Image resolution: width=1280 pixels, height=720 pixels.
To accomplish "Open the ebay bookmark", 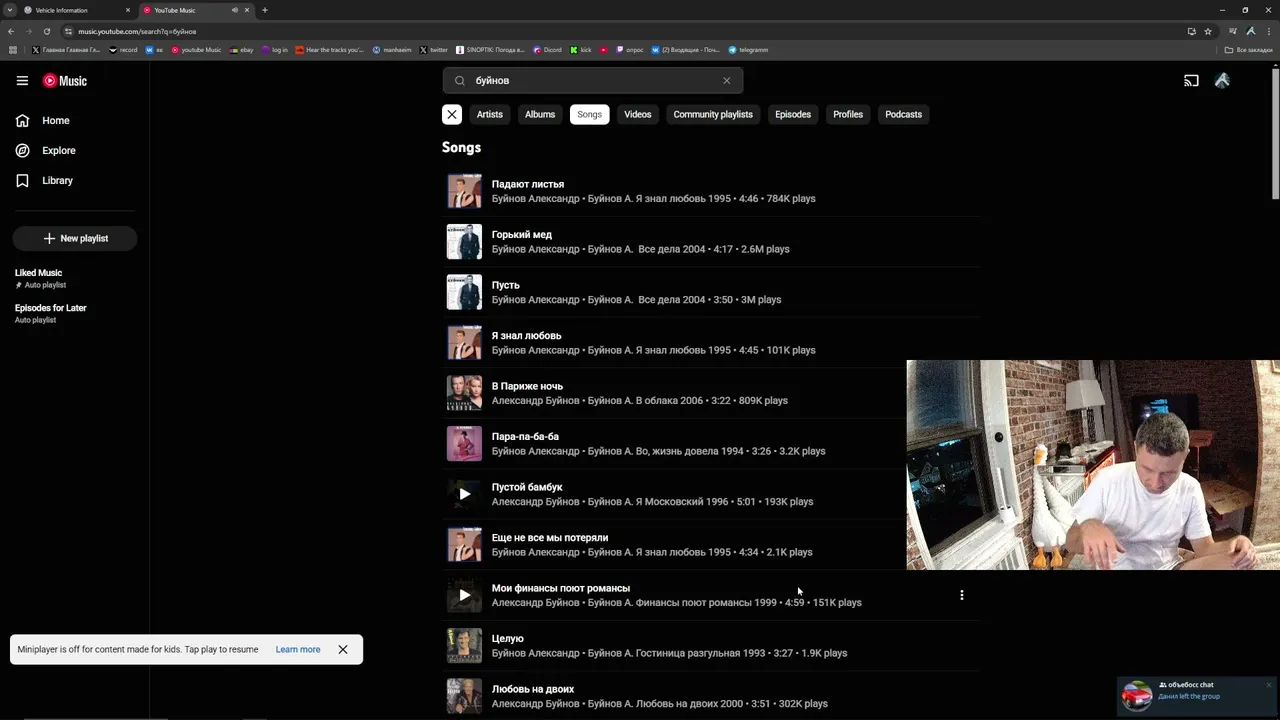I will (242, 50).
